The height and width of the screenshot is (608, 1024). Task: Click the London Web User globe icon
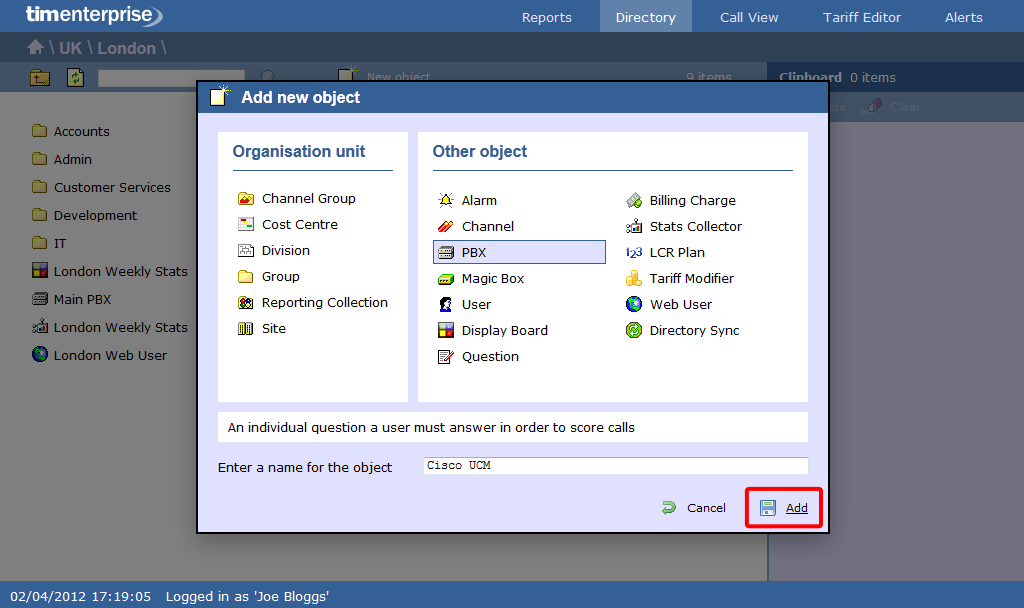[x=40, y=355]
